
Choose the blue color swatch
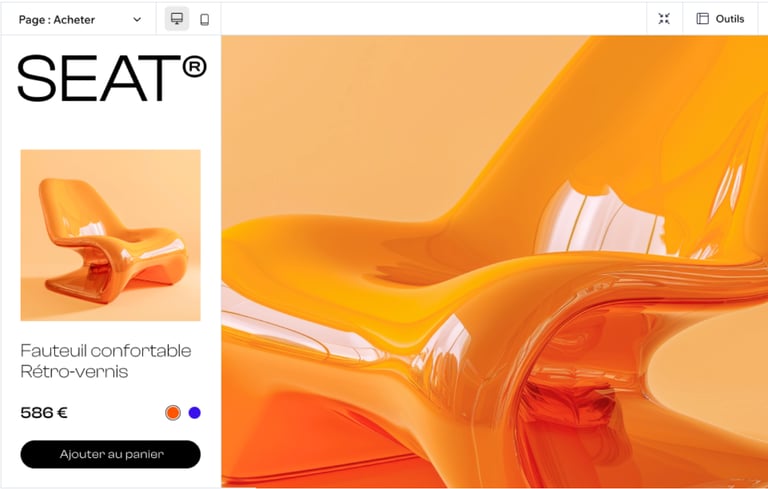[194, 413]
